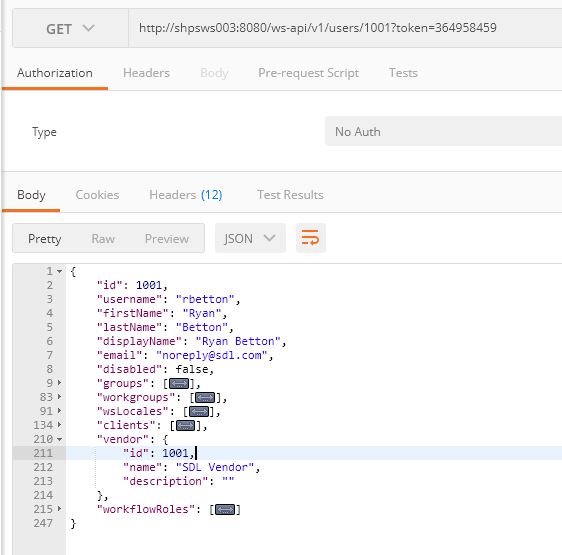
Task: Collapse the root object at line 1
Action: point(59,271)
